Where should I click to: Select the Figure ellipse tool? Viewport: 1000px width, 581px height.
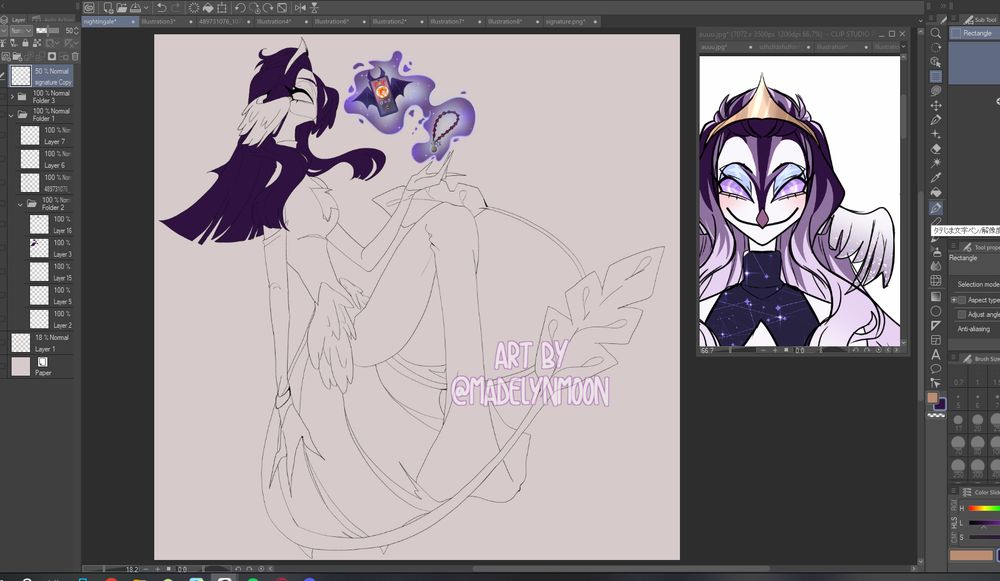tap(936, 311)
